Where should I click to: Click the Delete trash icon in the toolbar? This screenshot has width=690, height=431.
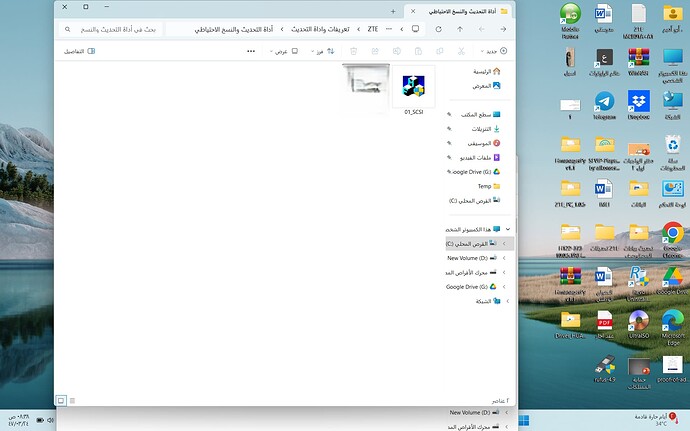[353, 51]
